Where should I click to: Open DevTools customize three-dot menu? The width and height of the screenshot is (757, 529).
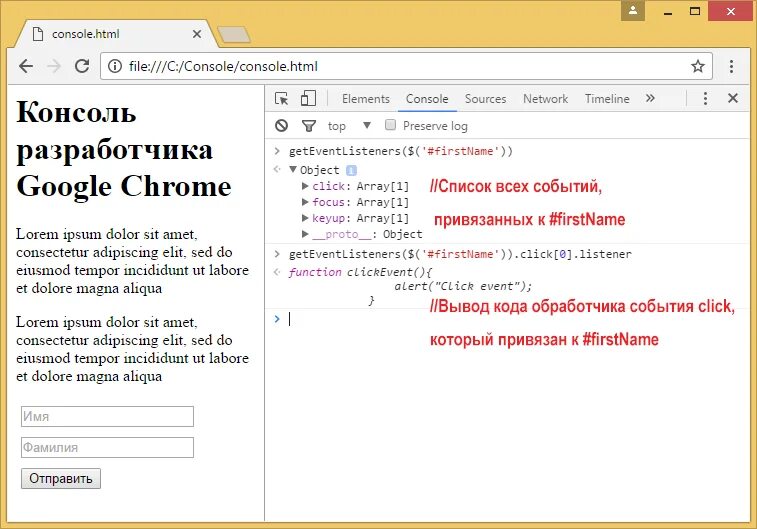coord(705,98)
